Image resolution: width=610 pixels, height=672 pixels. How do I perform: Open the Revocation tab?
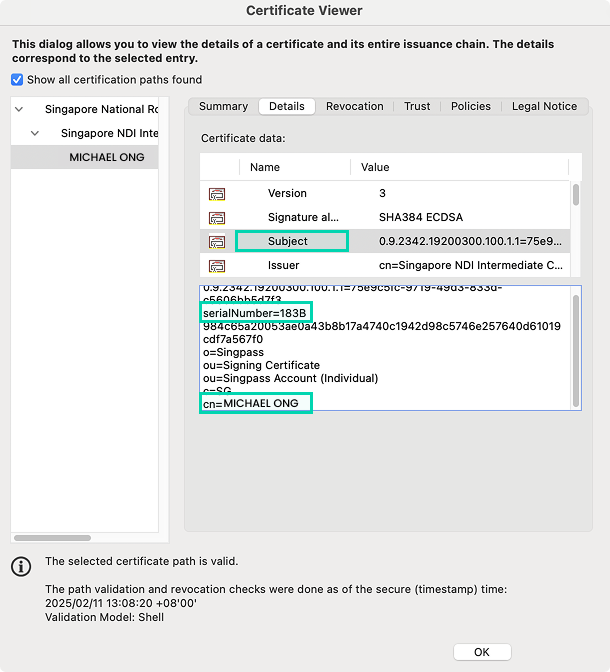(x=354, y=106)
